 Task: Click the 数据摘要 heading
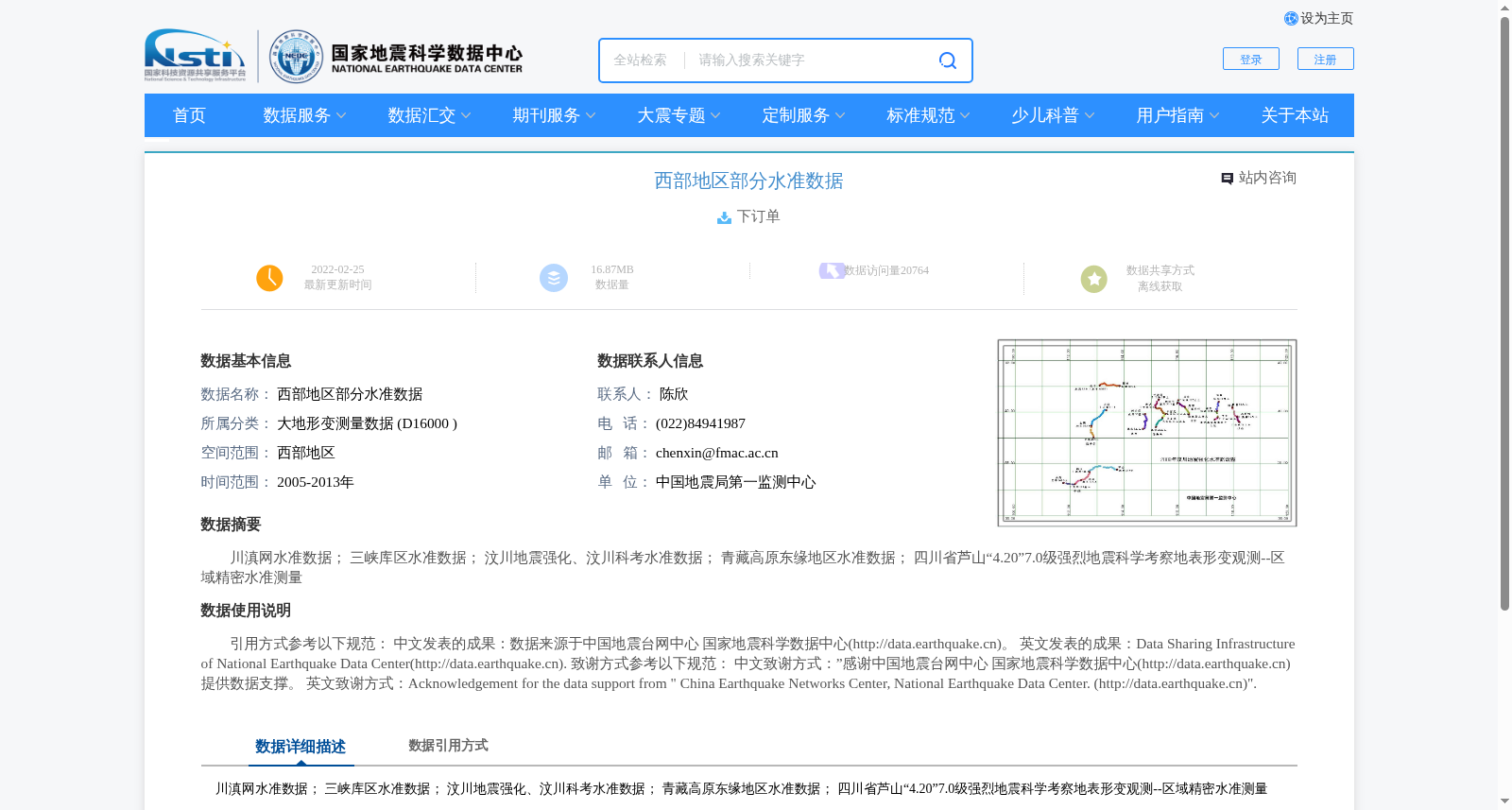(x=231, y=525)
